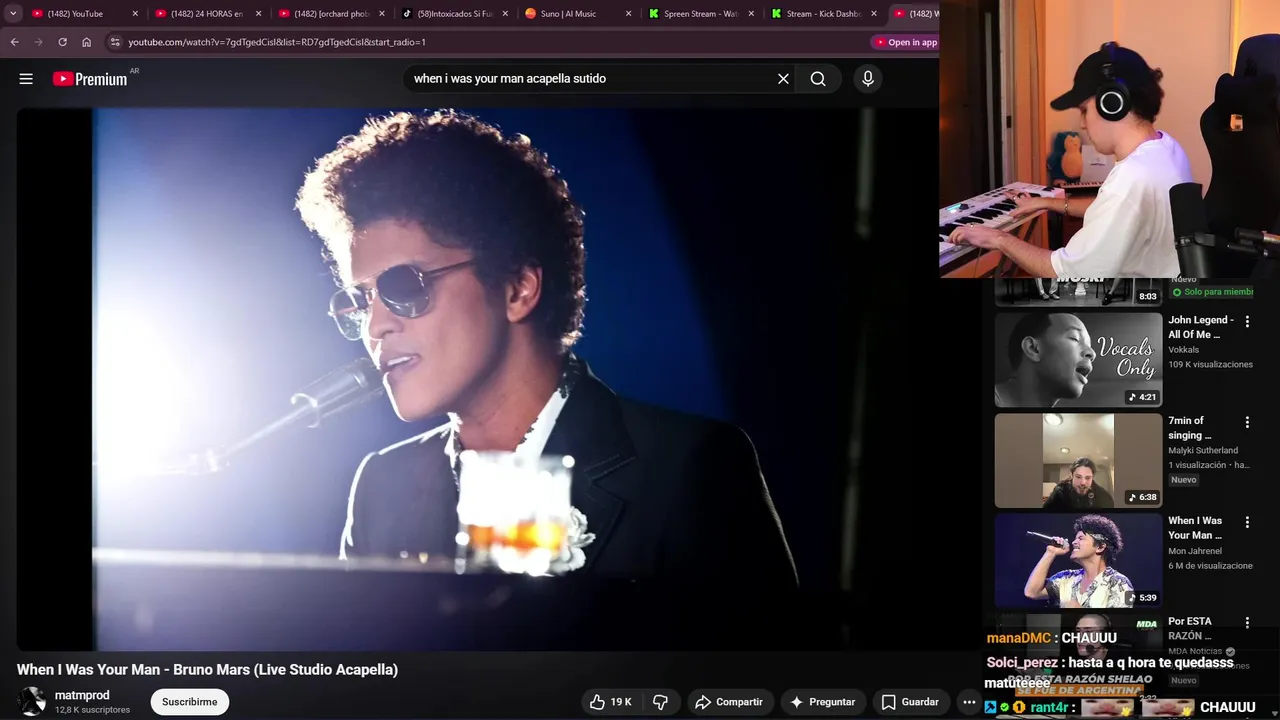Switch to Spreen Stream Kick tab
The height and width of the screenshot is (720, 1280).
702,14
